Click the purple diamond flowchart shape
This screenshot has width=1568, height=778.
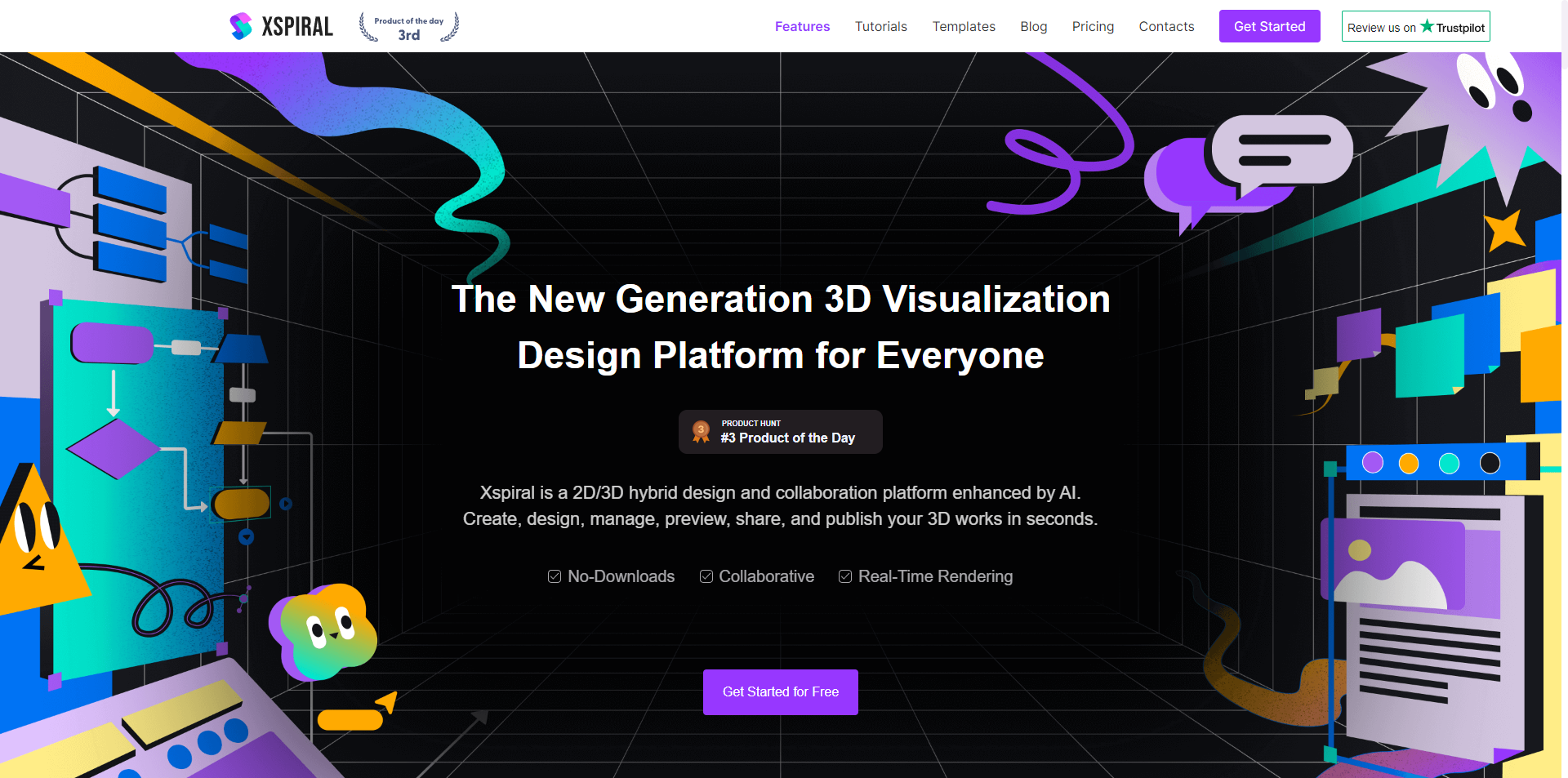(114, 448)
